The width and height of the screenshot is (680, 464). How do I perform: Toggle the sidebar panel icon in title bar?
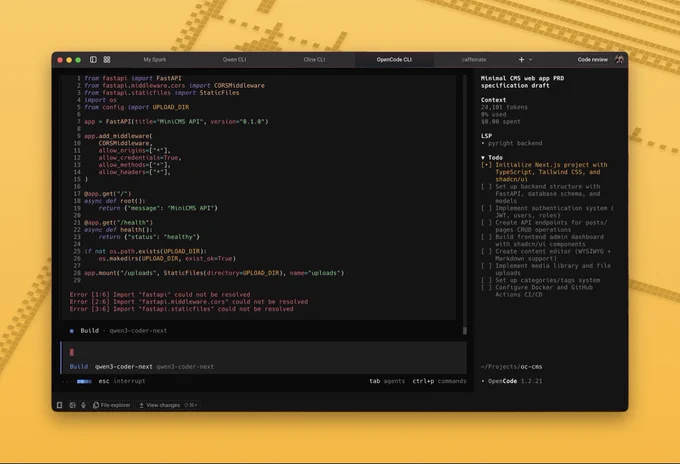[93, 59]
